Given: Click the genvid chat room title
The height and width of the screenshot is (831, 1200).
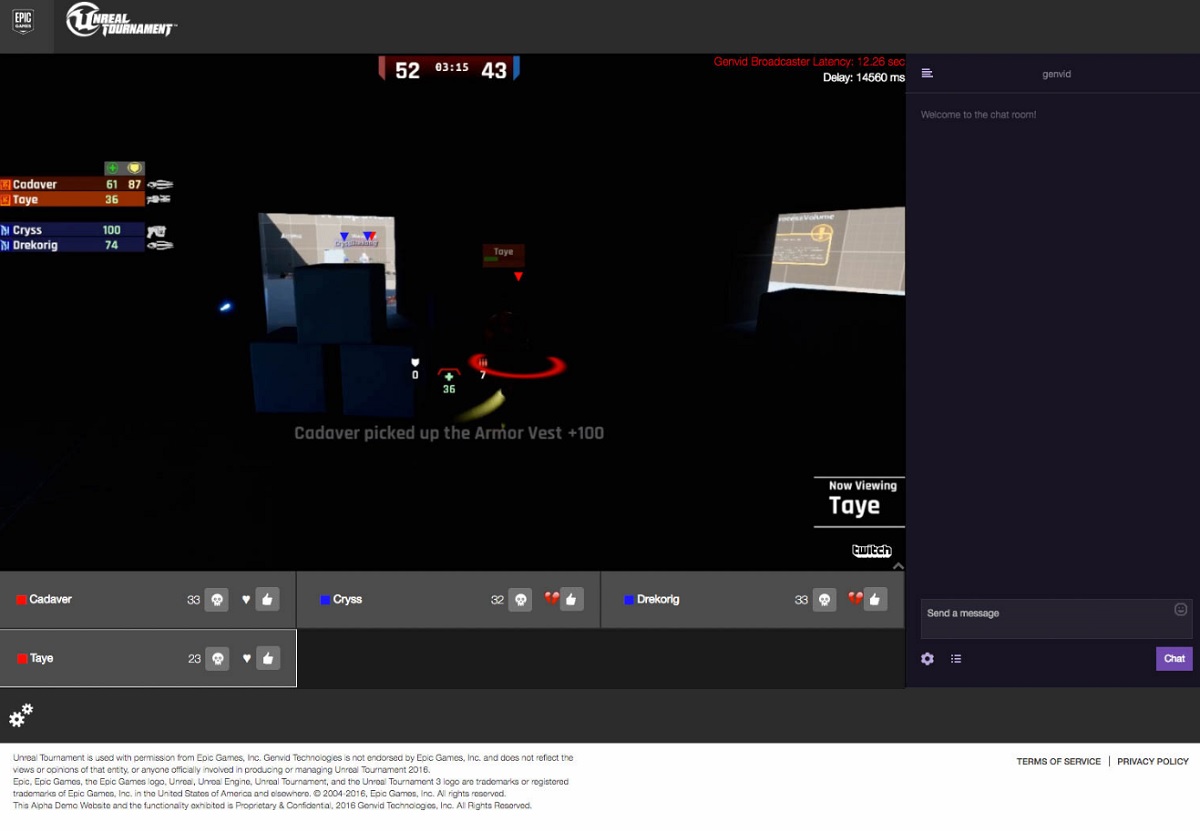Looking at the screenshot, I should coord(1056,74).
